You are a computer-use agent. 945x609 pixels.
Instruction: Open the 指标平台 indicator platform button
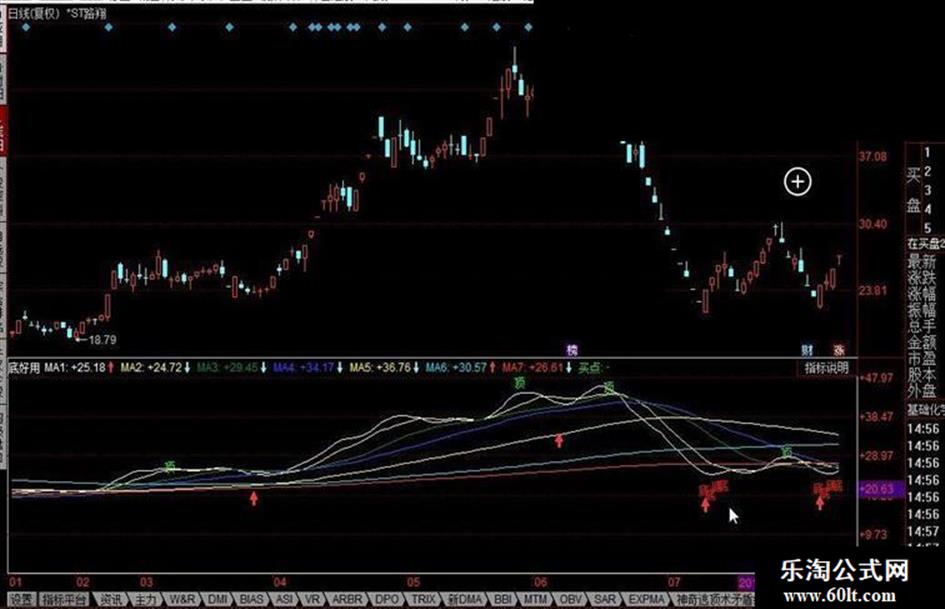click(64, 599)
